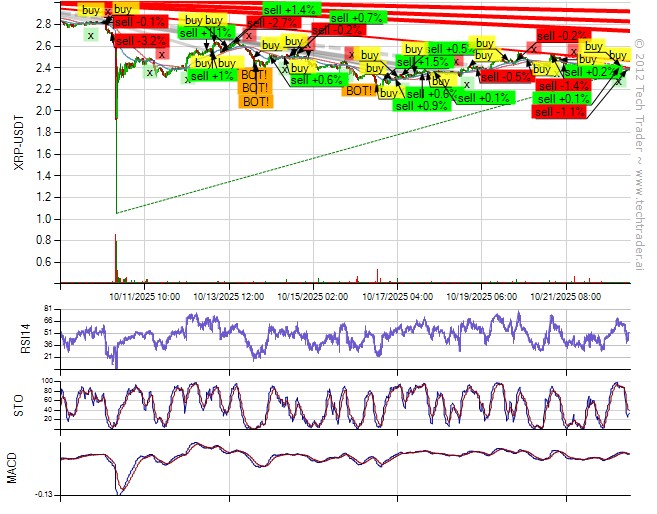Click the 10/15/2025 02:00 date label
This screenshot has height=514, width=657.
point(314,297)
